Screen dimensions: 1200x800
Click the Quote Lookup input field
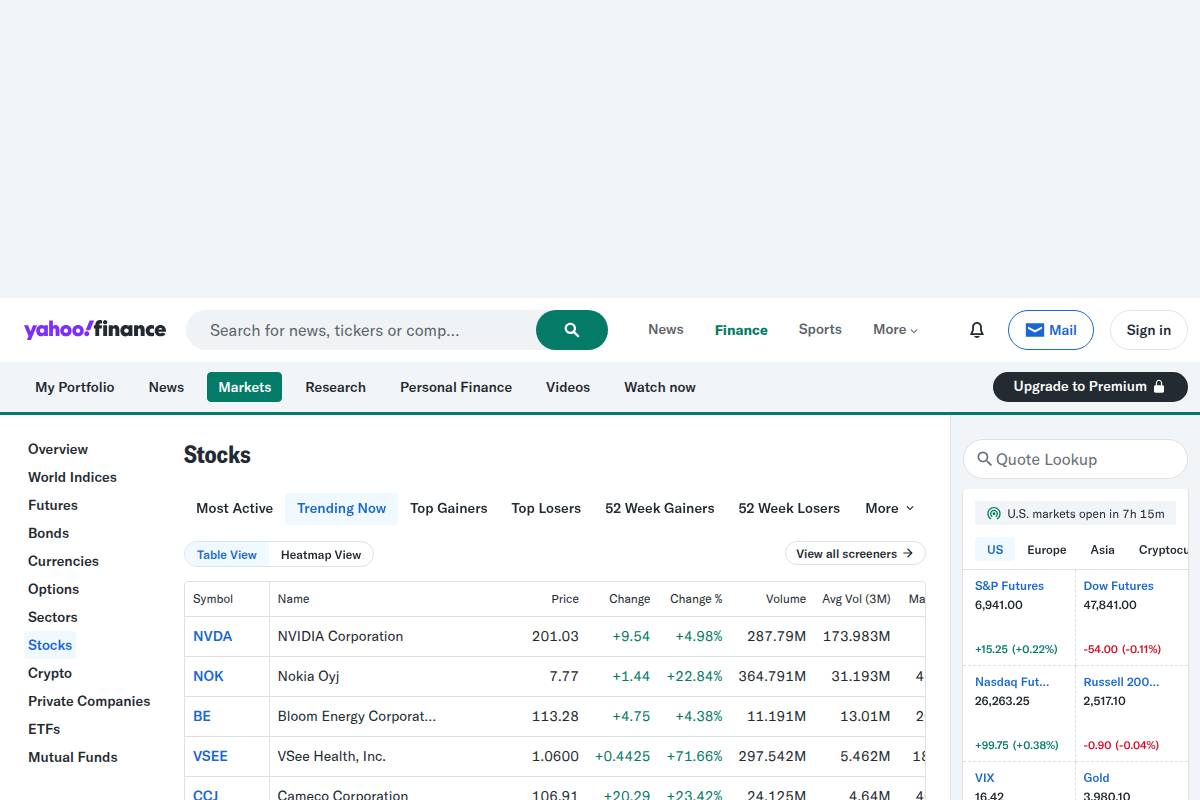coord(1075,459)
